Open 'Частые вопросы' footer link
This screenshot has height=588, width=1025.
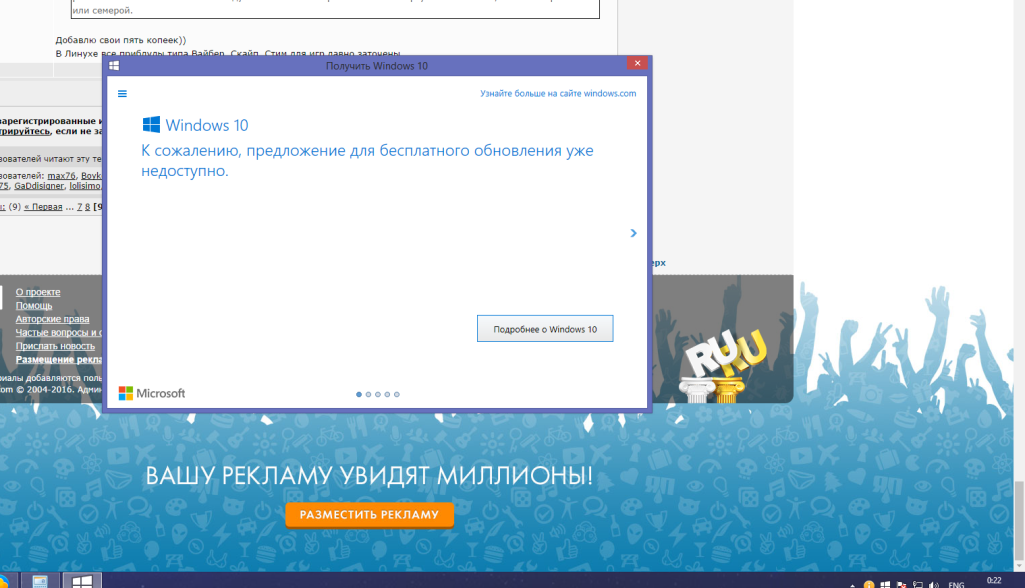(x=59, y=332)
